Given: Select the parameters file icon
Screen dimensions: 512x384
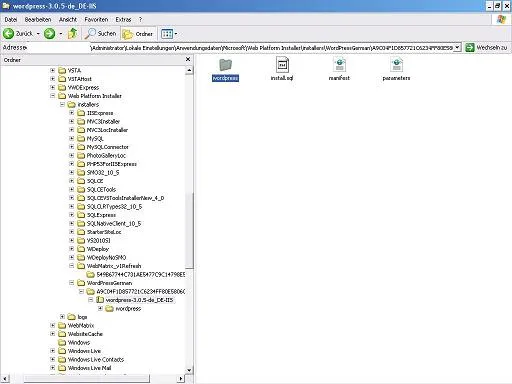Looking at the screenshot, I should click(x=396, y=65).
